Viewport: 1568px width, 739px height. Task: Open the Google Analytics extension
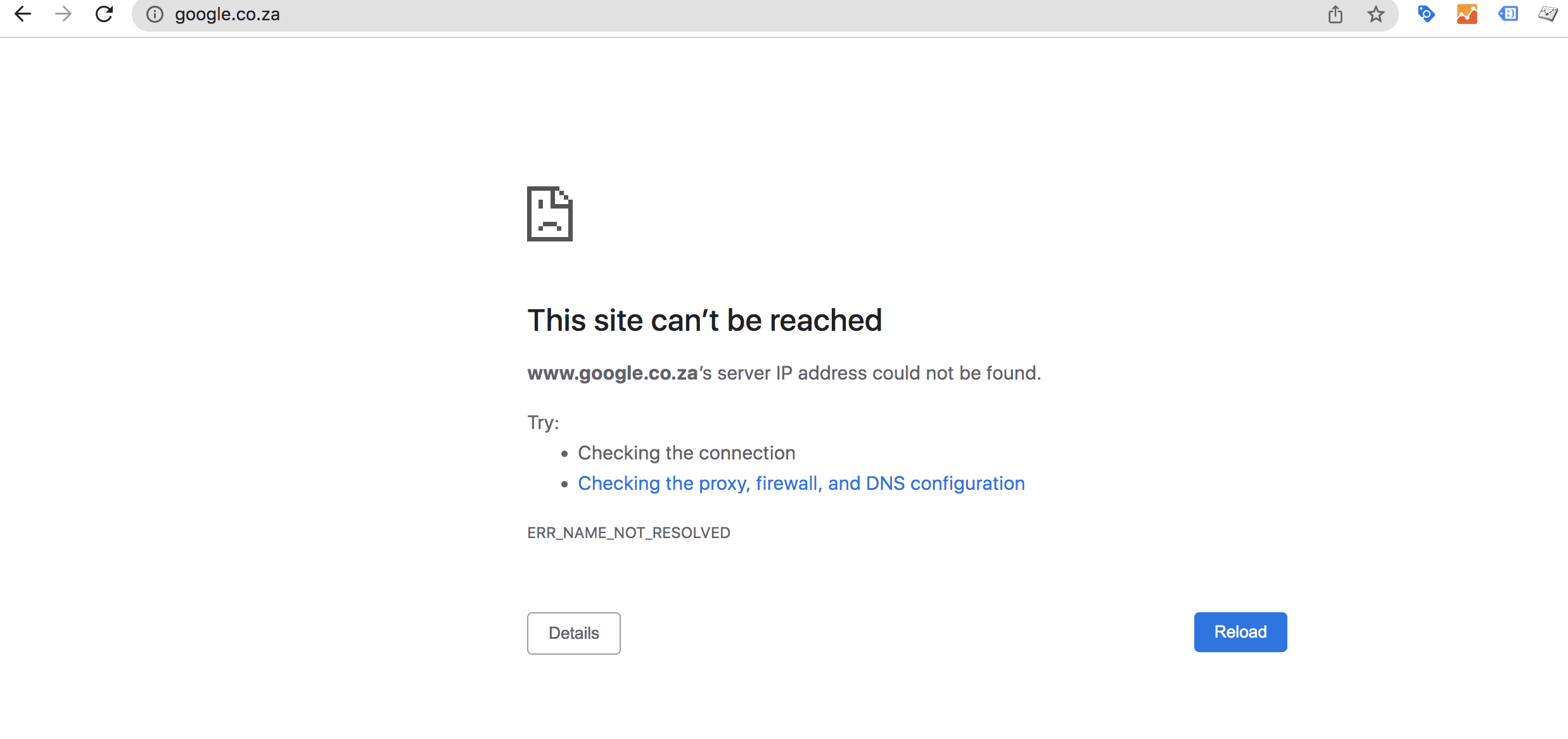click(x=1467, y=14)
